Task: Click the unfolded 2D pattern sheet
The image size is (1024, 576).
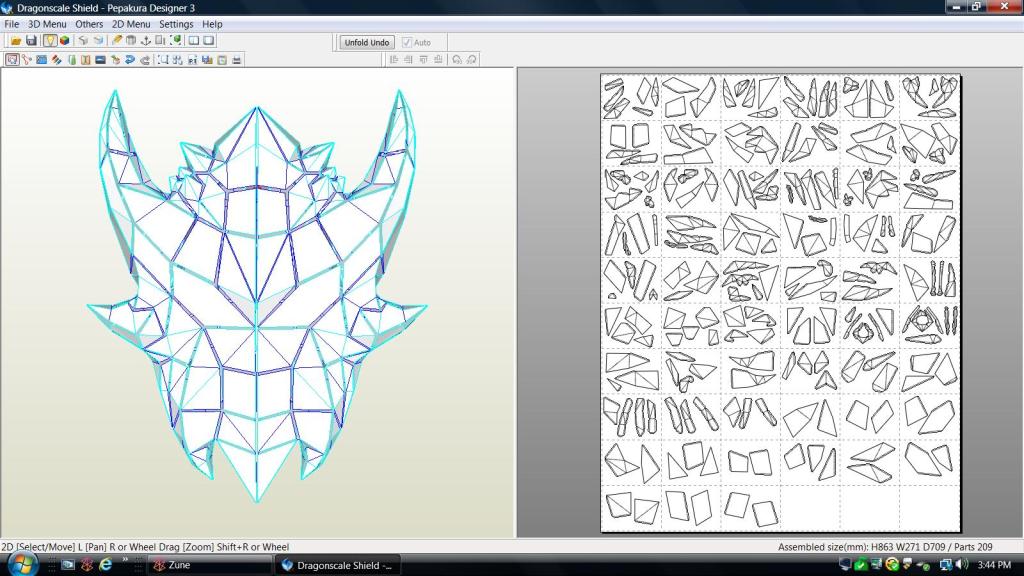Action: [x=780, y=303]
